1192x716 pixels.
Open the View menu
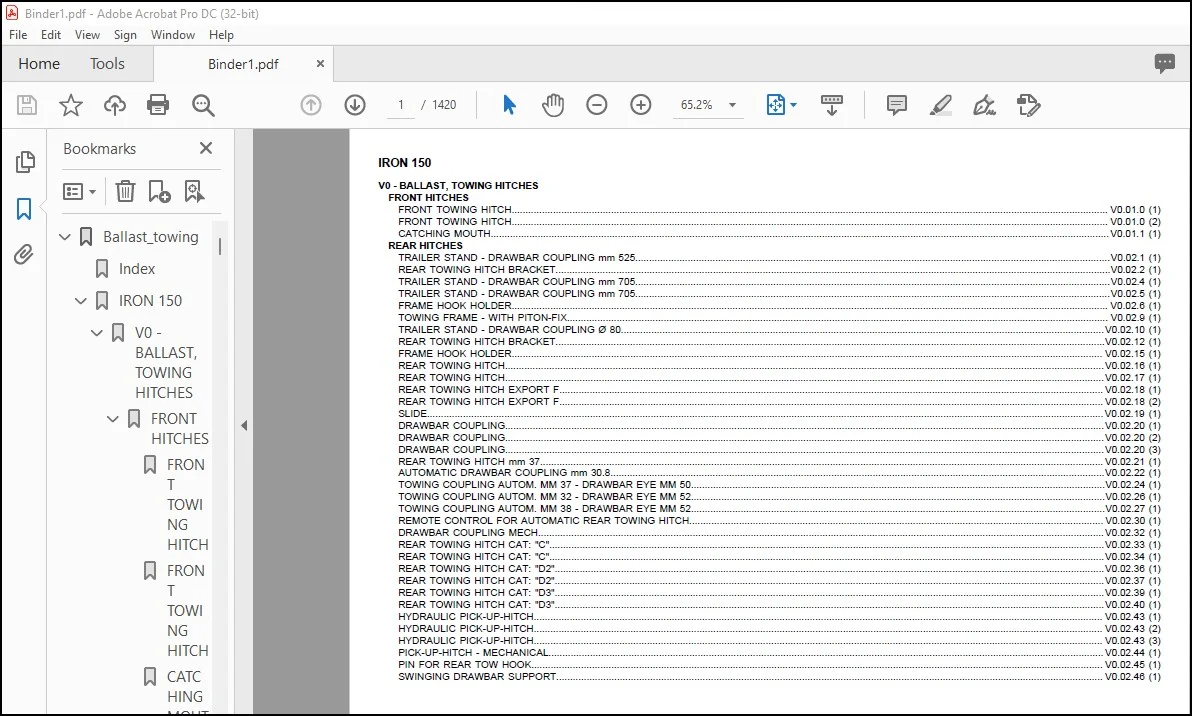pyautogui.click(x=87, y=35)
